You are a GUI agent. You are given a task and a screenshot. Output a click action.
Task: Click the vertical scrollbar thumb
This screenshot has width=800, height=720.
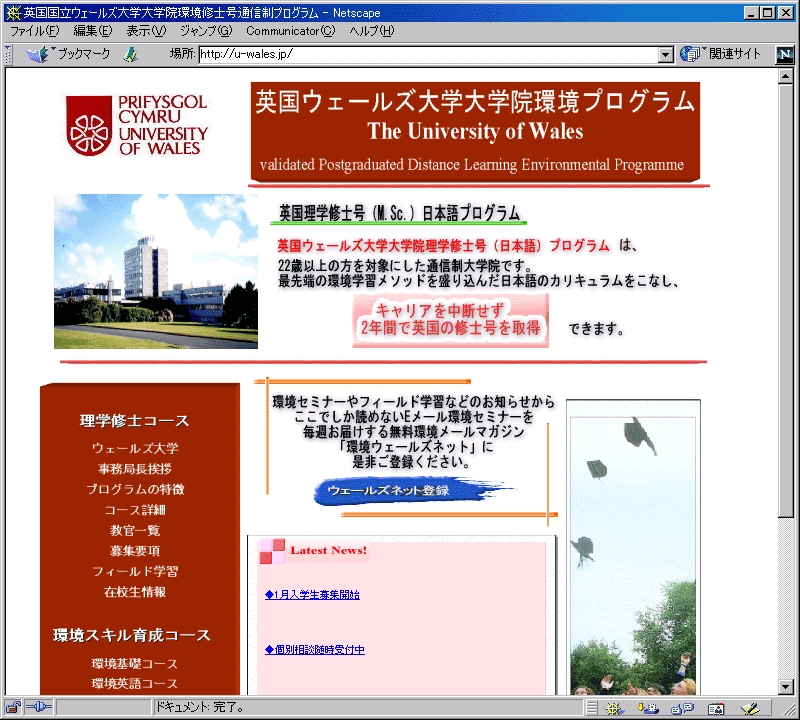click(786, 300)
